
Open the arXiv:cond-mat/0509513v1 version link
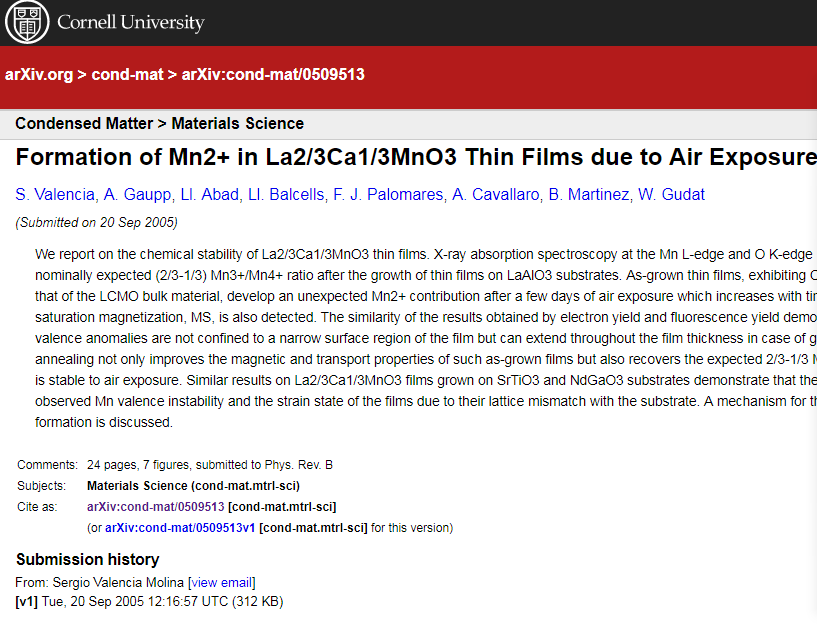point(180,527)
